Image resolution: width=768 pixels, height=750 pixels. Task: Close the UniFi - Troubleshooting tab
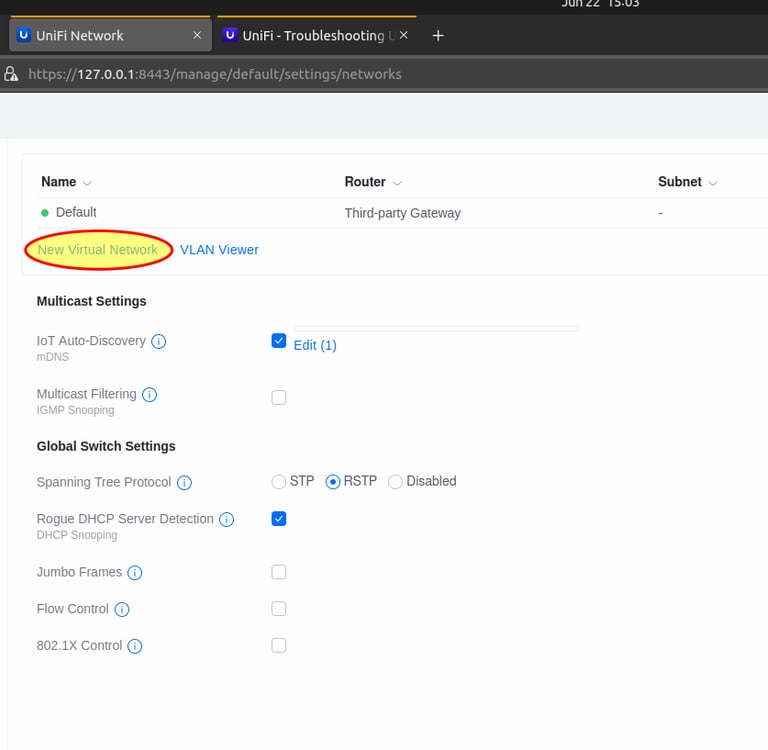point(404,35)
